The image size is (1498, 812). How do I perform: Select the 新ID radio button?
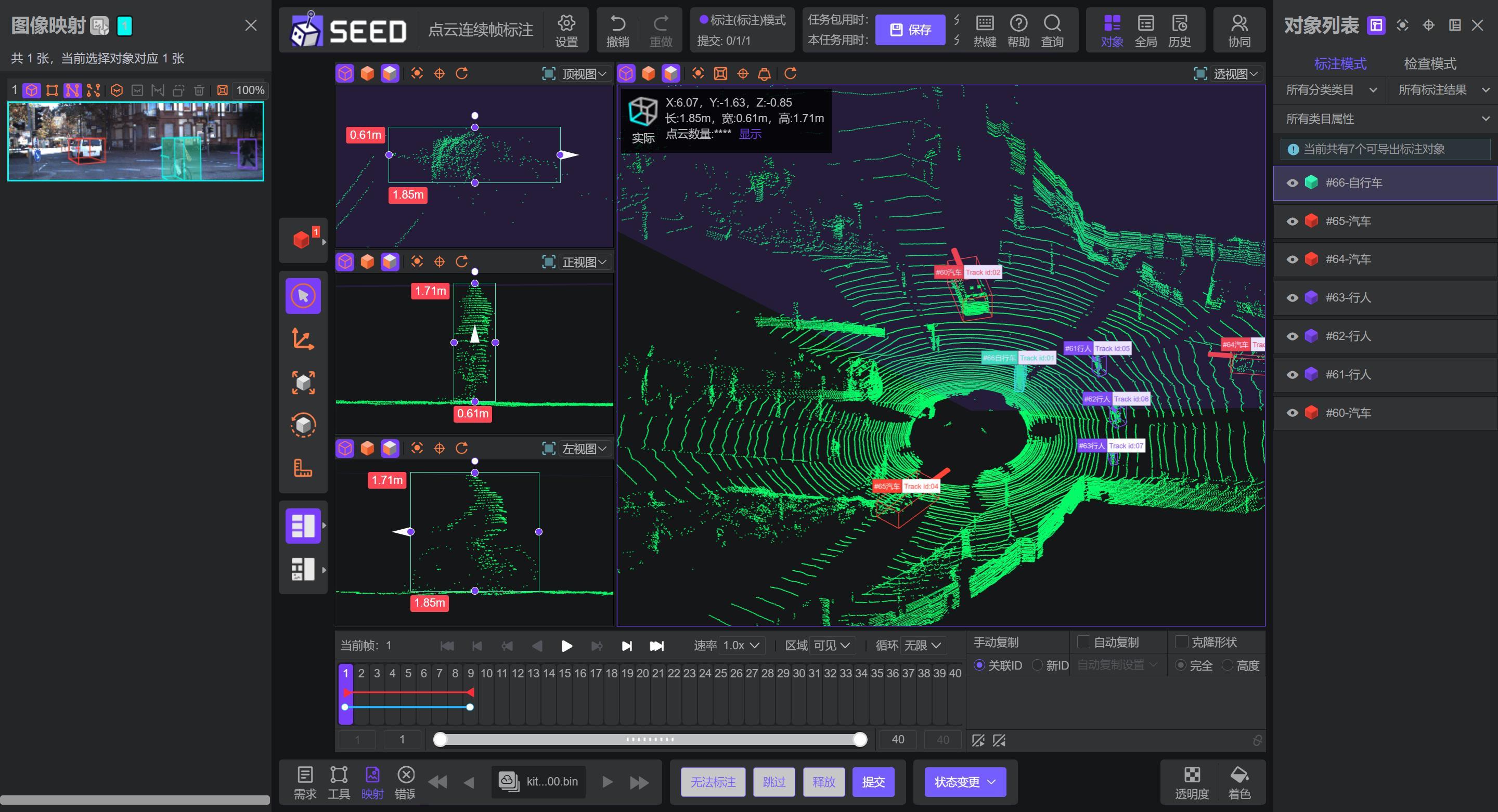(x=1037, y=665)
